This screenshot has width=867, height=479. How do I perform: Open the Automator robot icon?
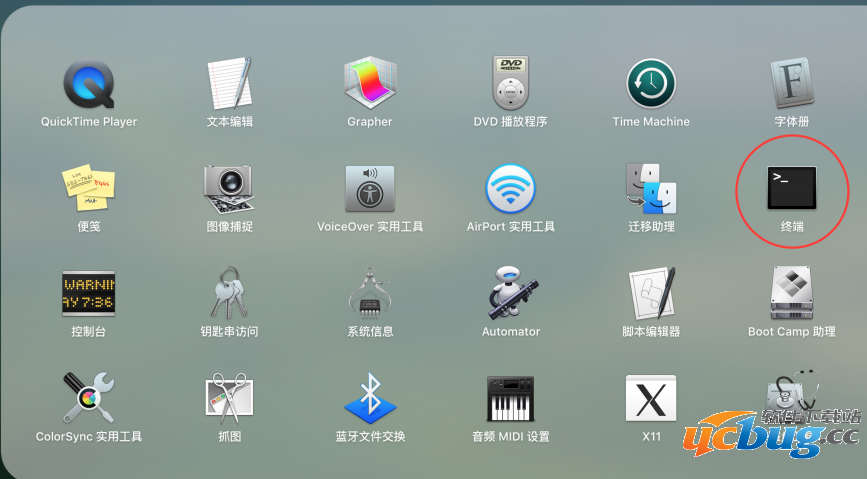point(511,293)
